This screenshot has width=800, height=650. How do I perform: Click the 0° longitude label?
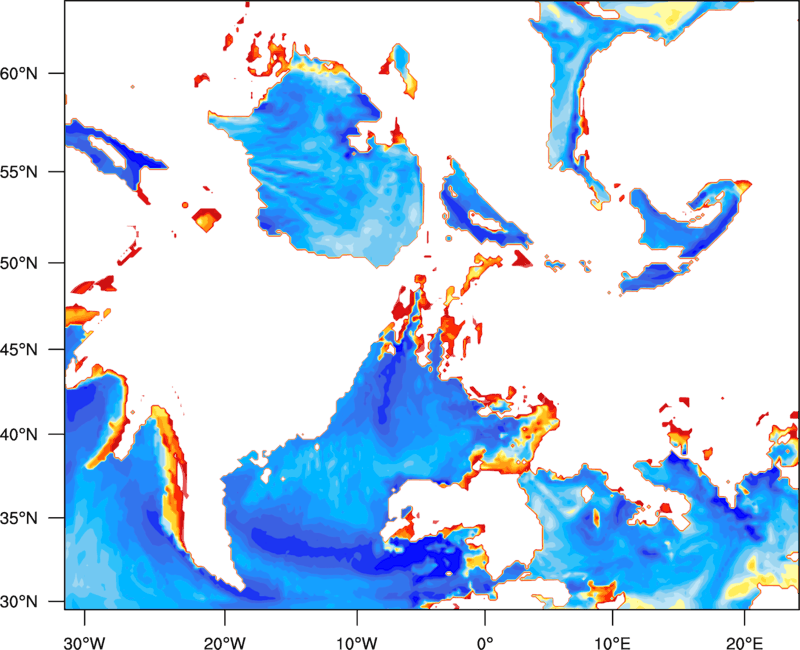click(485, 643)
